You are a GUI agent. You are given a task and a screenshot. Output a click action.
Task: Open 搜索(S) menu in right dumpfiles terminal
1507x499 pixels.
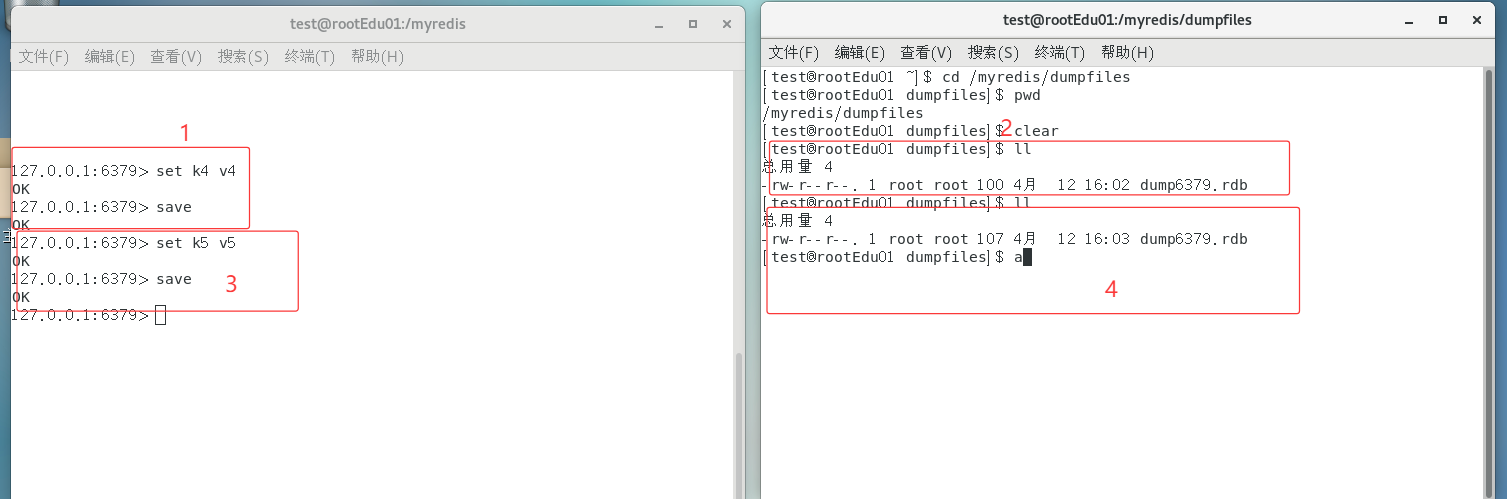pyautogui.click(x=993, y=52)
